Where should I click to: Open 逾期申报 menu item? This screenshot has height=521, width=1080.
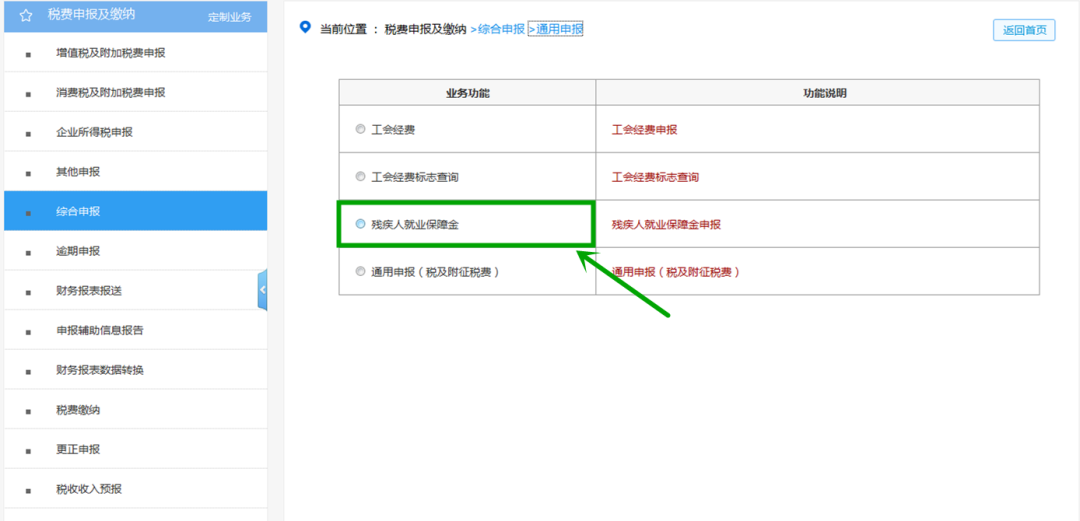[136, 251]
